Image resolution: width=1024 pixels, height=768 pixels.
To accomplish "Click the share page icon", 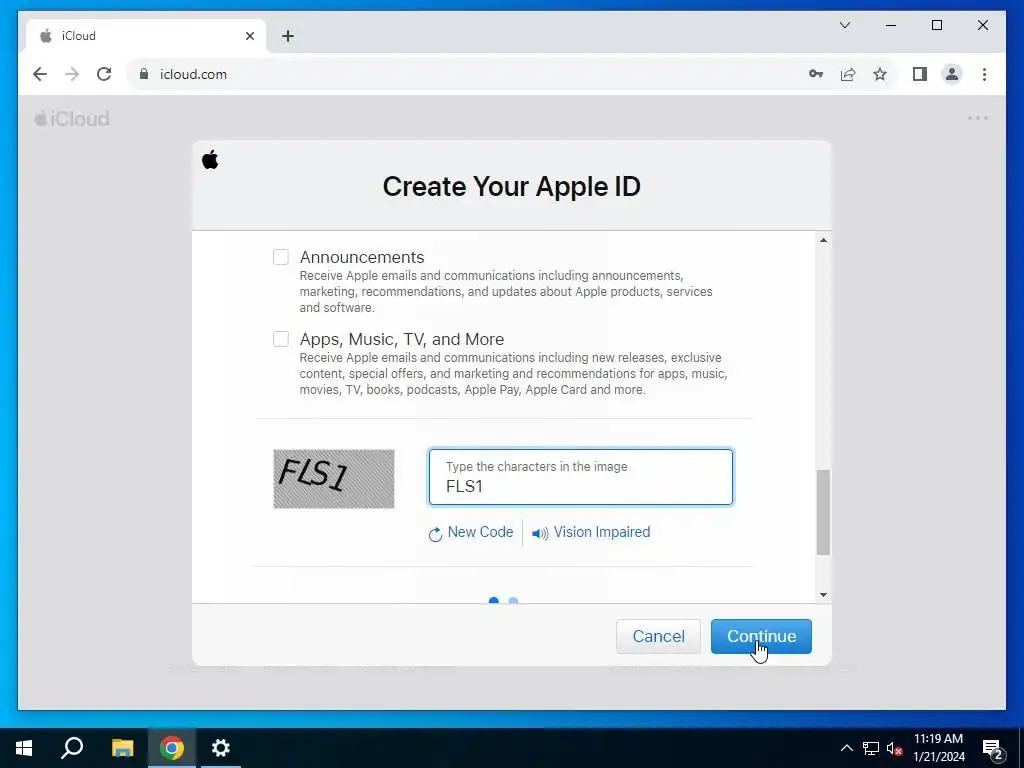I will coord(848,74).
